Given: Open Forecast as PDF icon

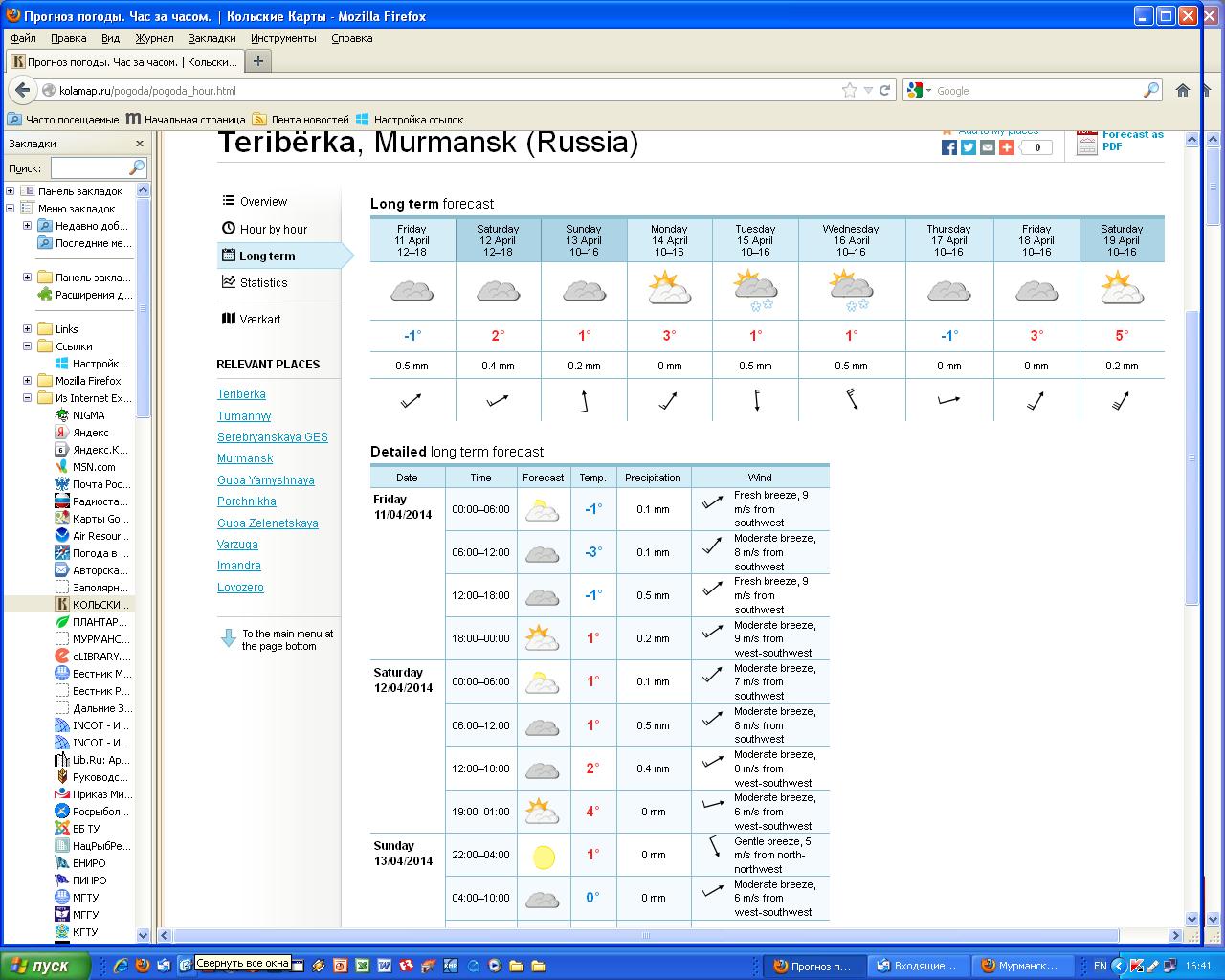Looking at the screenshot, I should coord(1086,142).
